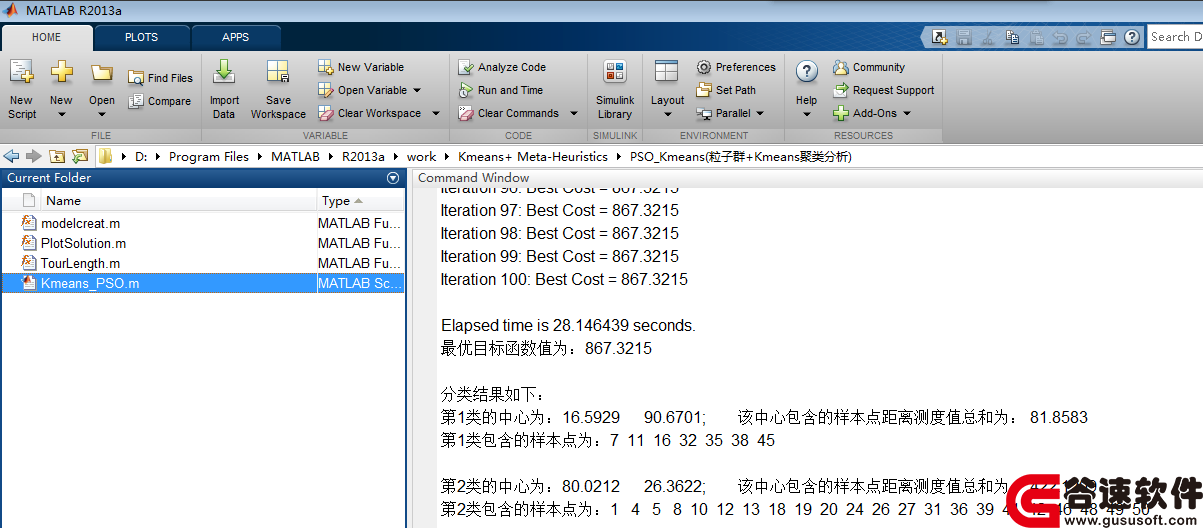Go up one folder level
Image resolution: width=1203 pixels, height=528 pixels.
tap(57, 156)
